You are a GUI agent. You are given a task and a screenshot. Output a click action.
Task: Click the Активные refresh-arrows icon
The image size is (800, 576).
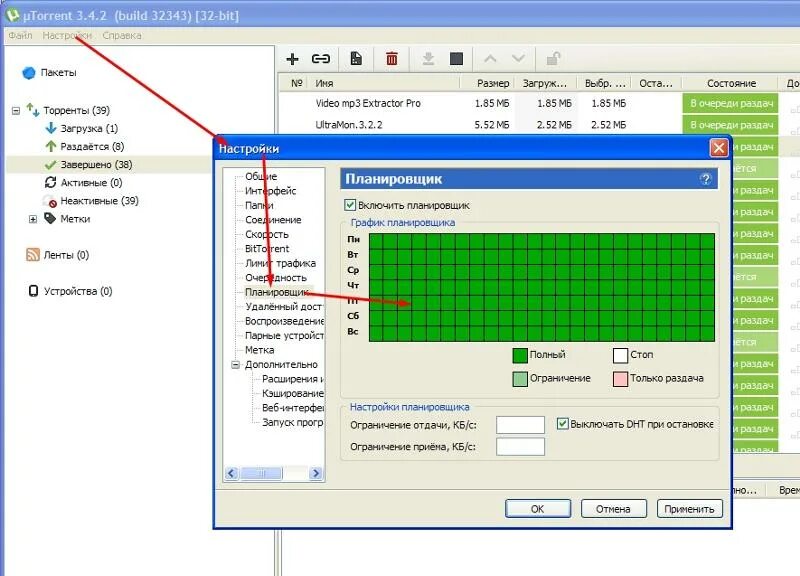(x=51, y=182)
